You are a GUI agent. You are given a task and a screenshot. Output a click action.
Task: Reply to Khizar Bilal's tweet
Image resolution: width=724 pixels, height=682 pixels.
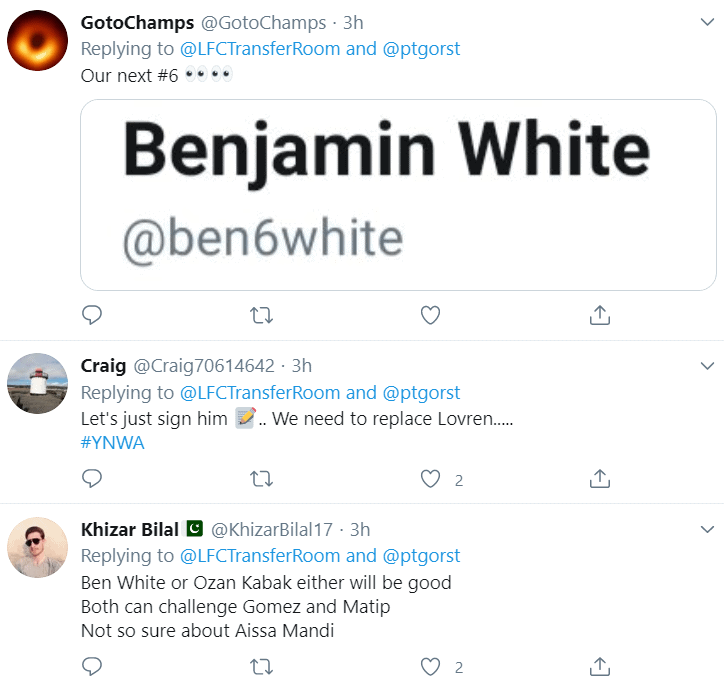92,666
